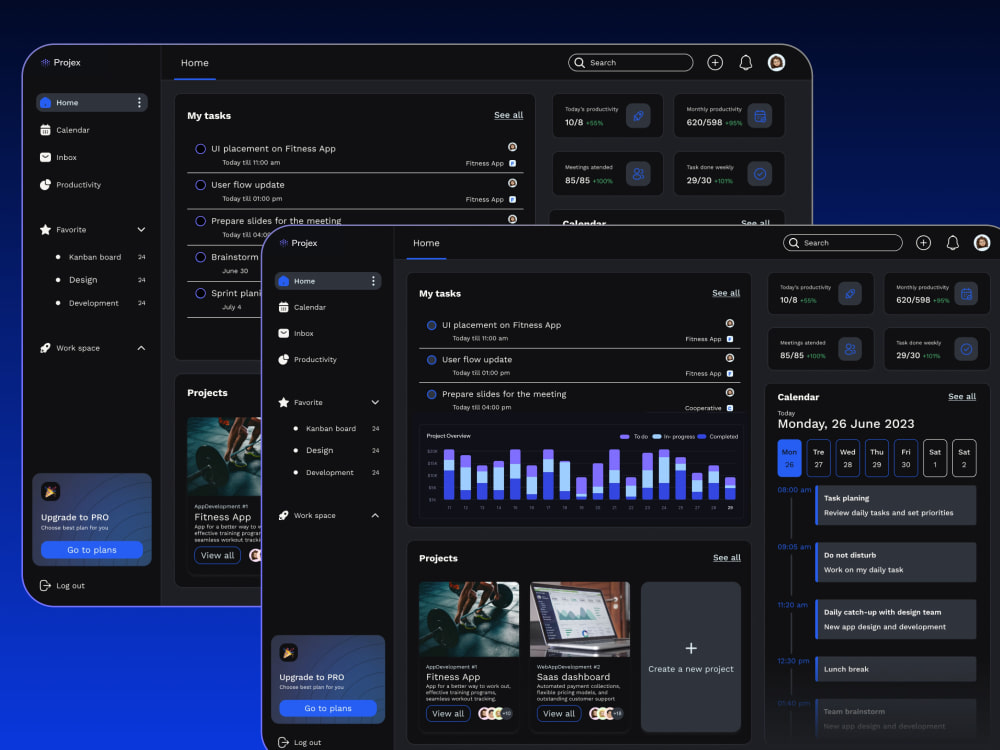Click Inbox envelope icon in back window sidebar
Viewport: 1000px width, 750px height.
tap(45, 158)
